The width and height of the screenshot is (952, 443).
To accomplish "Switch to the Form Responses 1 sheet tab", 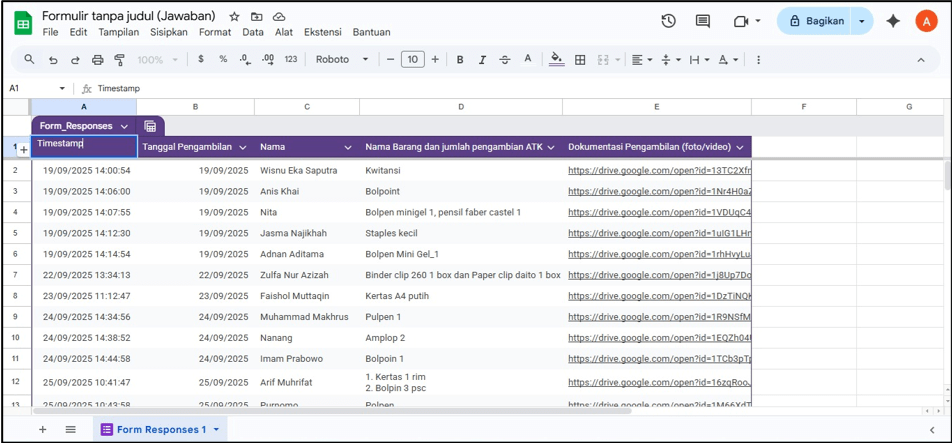I will click(160, 430).
